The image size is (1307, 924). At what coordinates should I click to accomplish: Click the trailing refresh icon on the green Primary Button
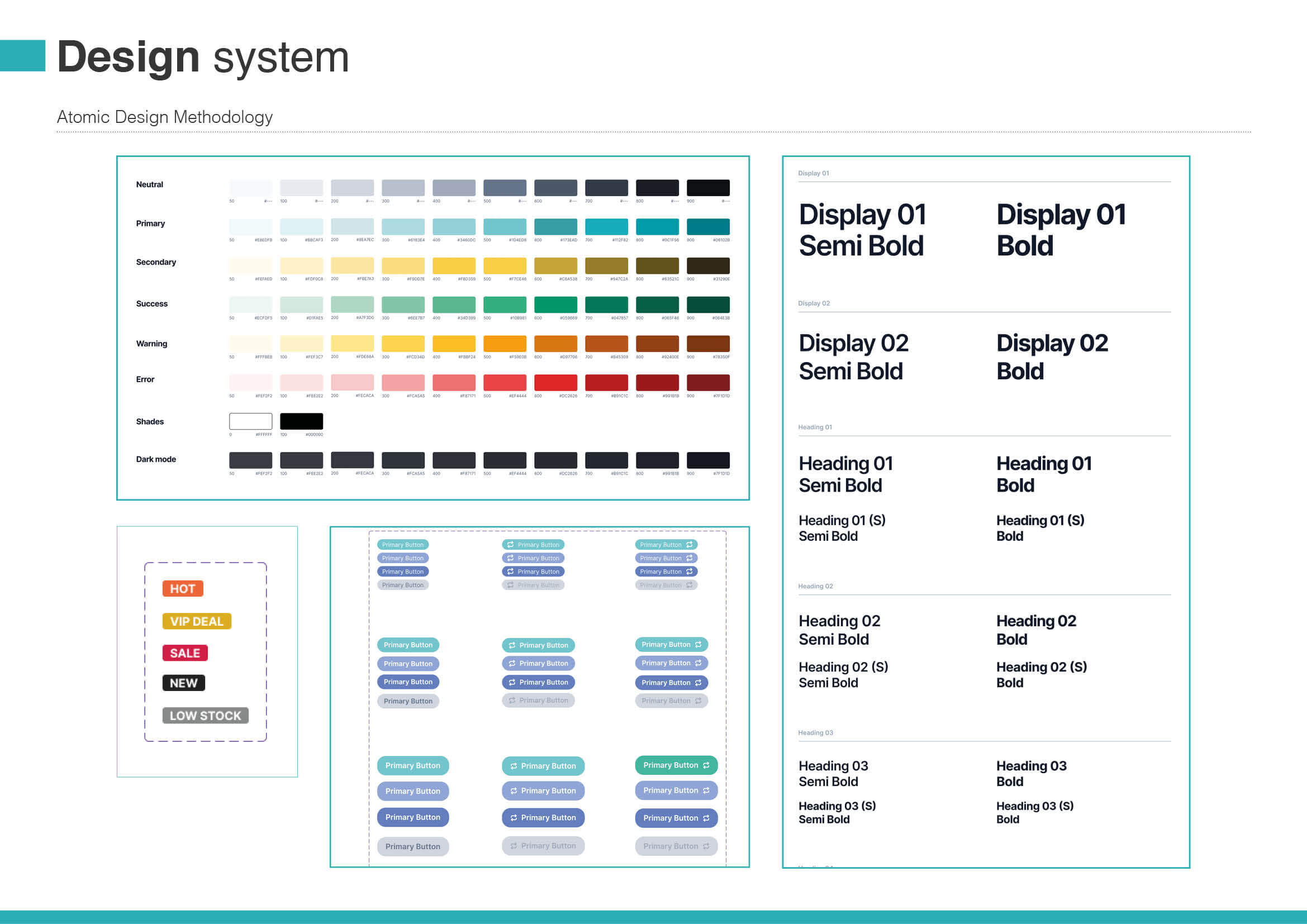coord(706,765)
